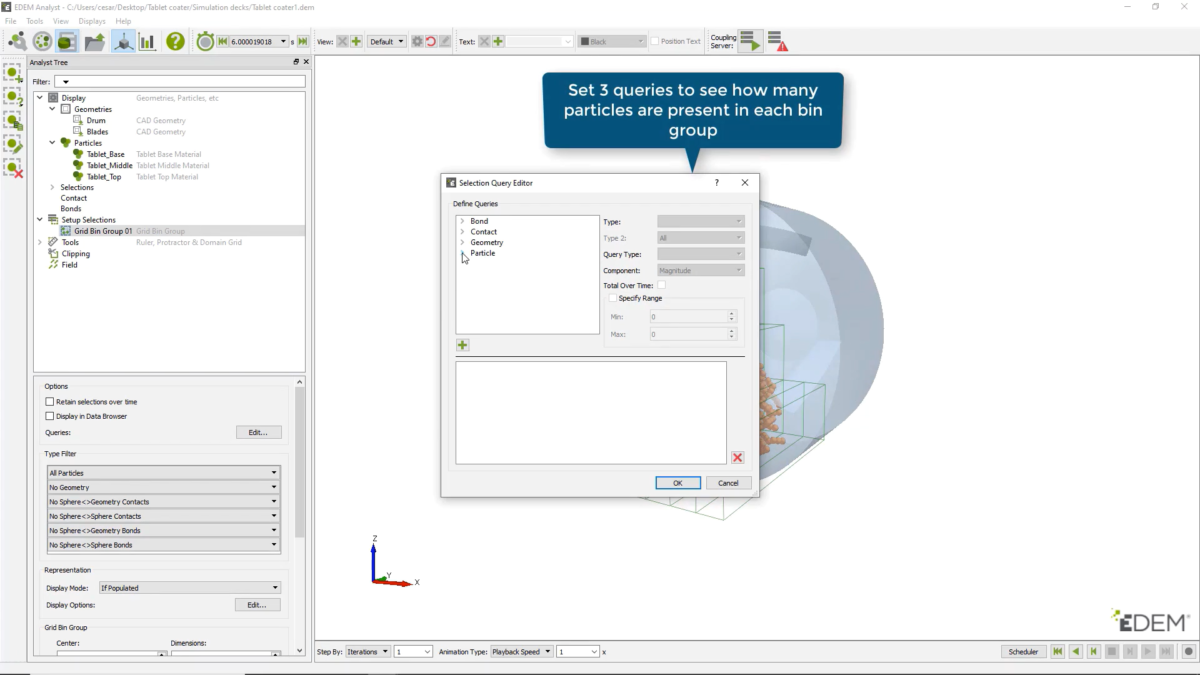Step back one frame in playback

[x=1093, y=652]
